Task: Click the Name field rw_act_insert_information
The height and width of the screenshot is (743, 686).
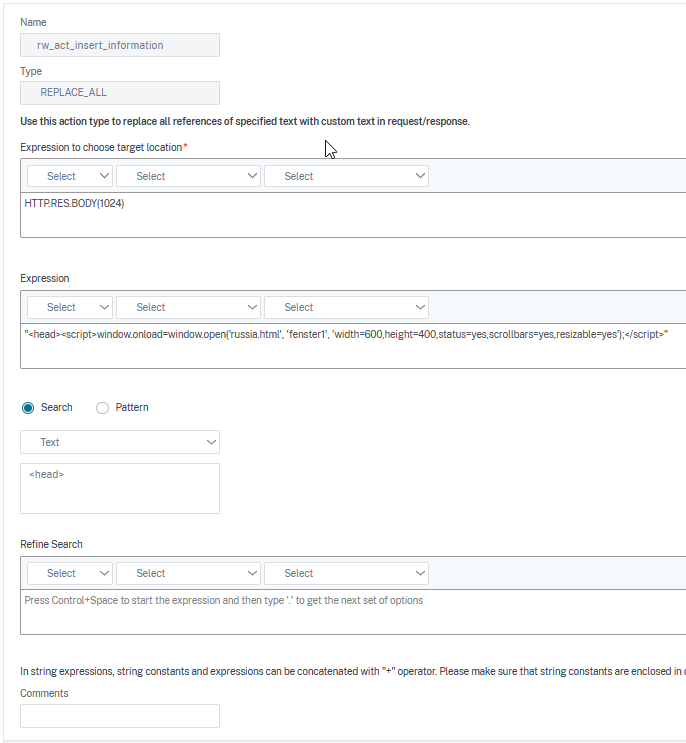Action: tap(120, 45)
